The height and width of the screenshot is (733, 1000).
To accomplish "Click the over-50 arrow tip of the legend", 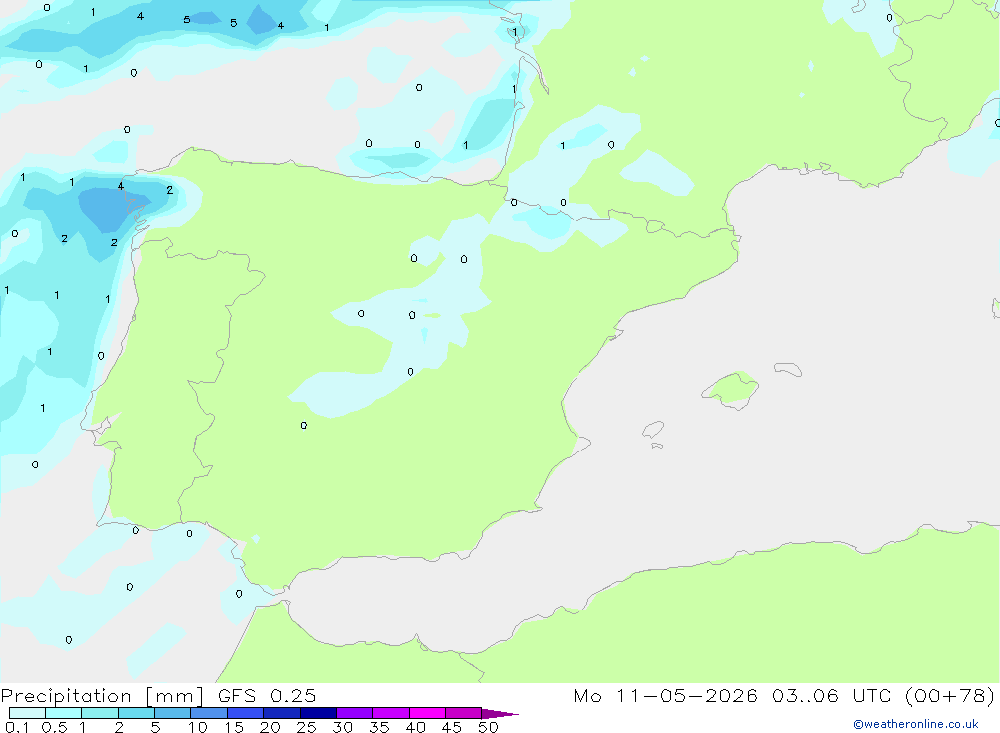I will (x=499, y=714).
